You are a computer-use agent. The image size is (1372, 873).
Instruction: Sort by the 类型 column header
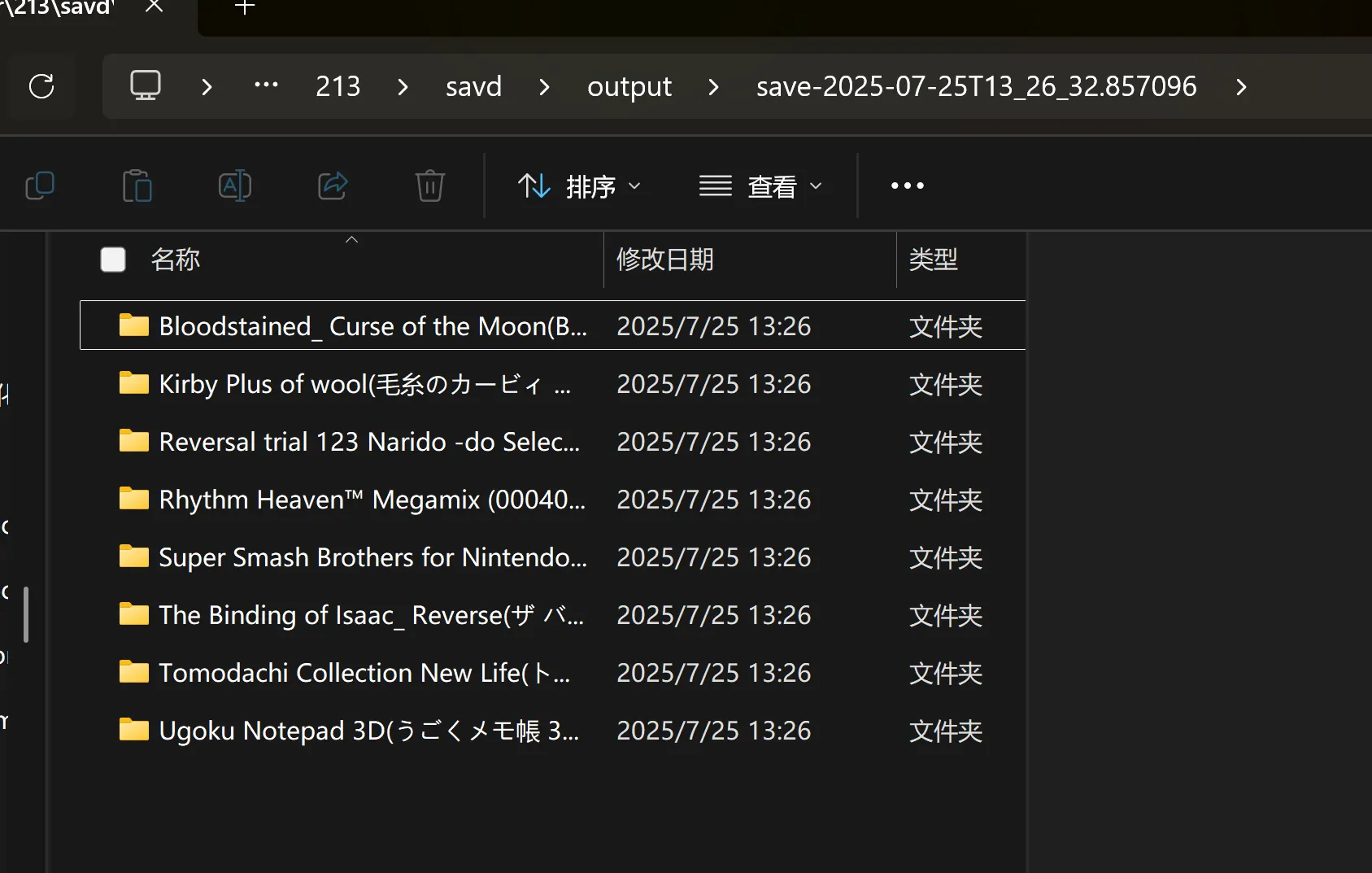[x=933, y=260]
